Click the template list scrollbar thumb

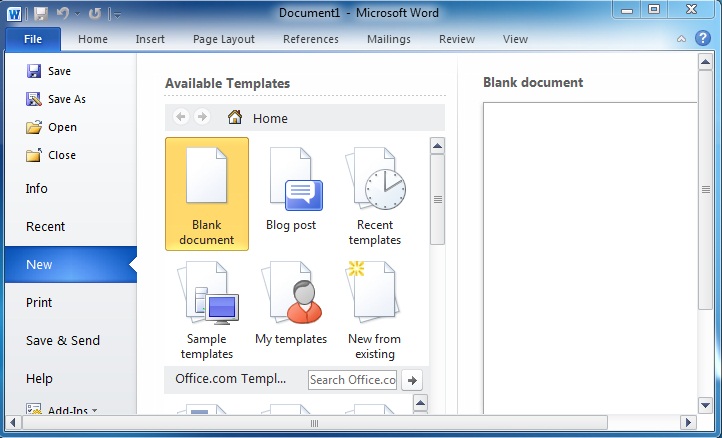tap(437, 199)
